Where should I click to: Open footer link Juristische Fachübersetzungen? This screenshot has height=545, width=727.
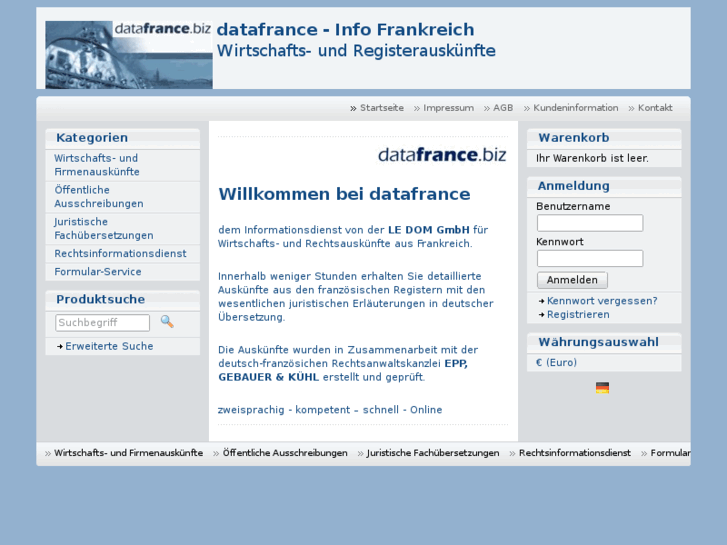[x=433, y=453]
